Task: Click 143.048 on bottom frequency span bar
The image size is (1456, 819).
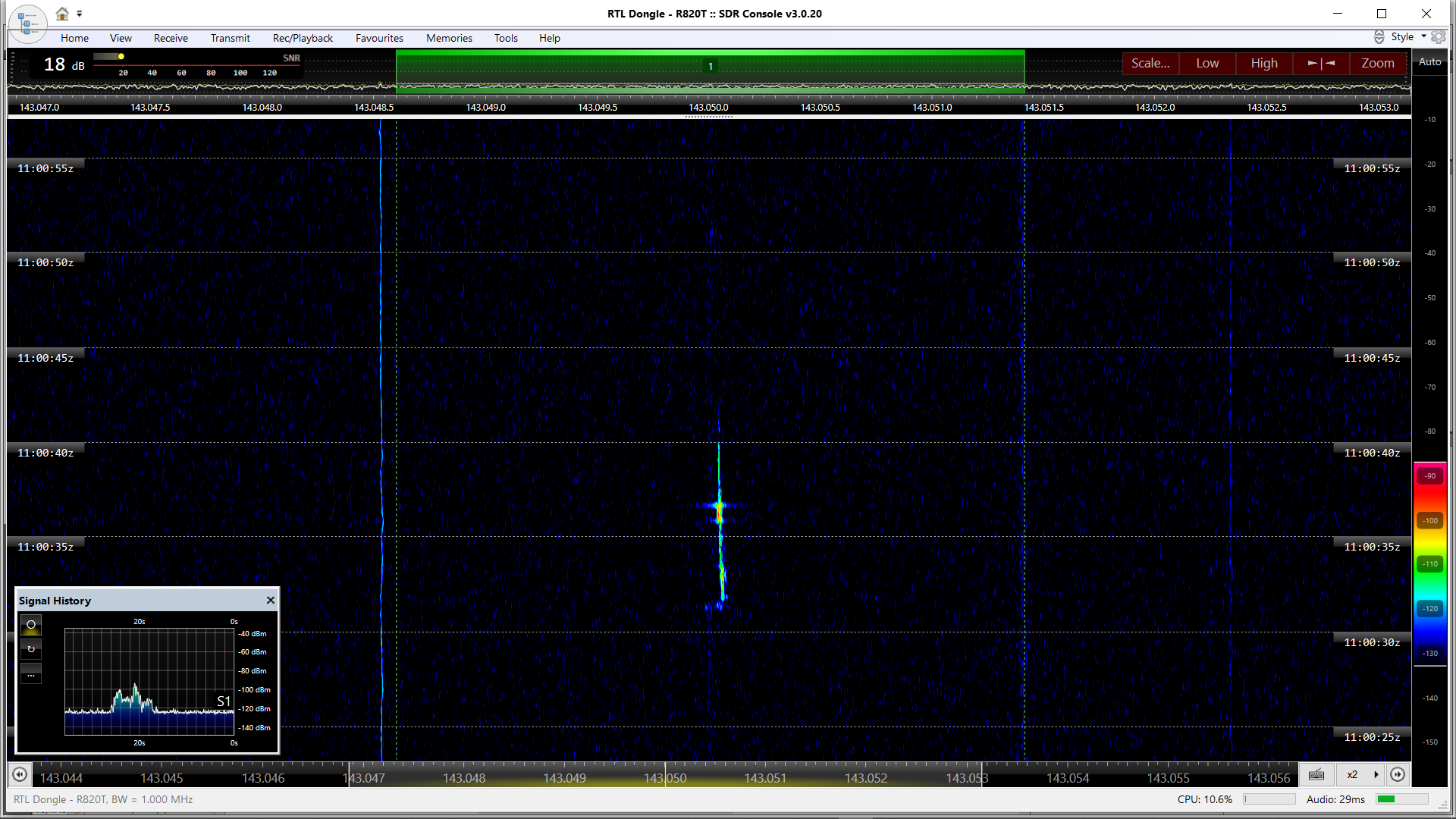Action: pyautogui.click(x=464, y=778)
